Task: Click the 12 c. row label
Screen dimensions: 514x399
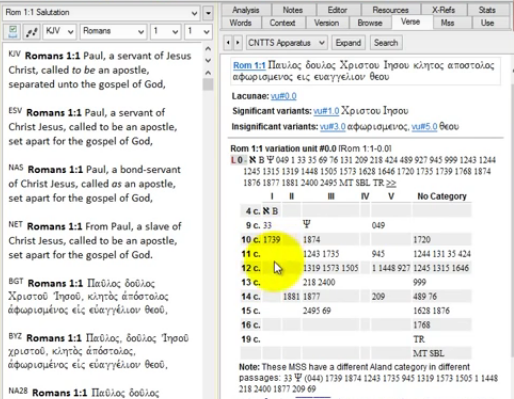Action: pos(251,268)
